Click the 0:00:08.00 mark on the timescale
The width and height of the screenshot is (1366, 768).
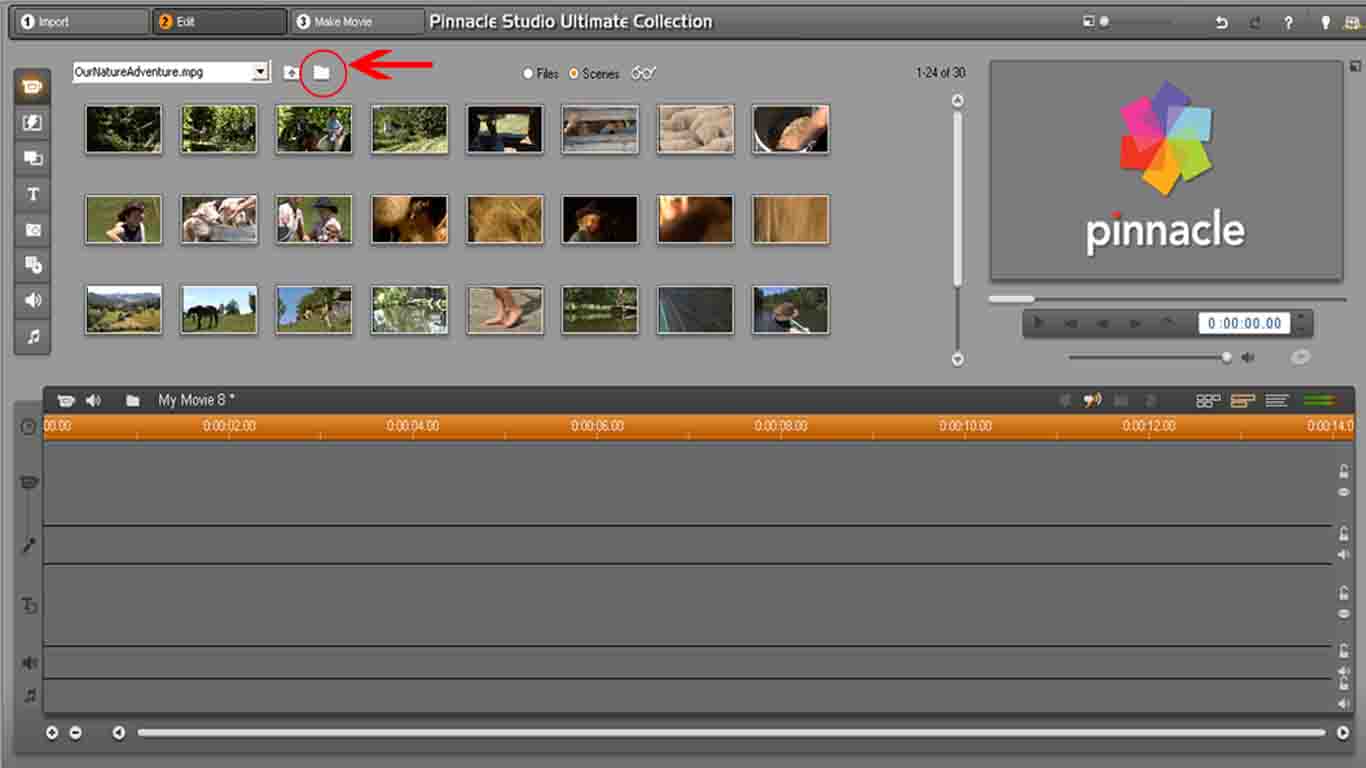tap(781, 426)
